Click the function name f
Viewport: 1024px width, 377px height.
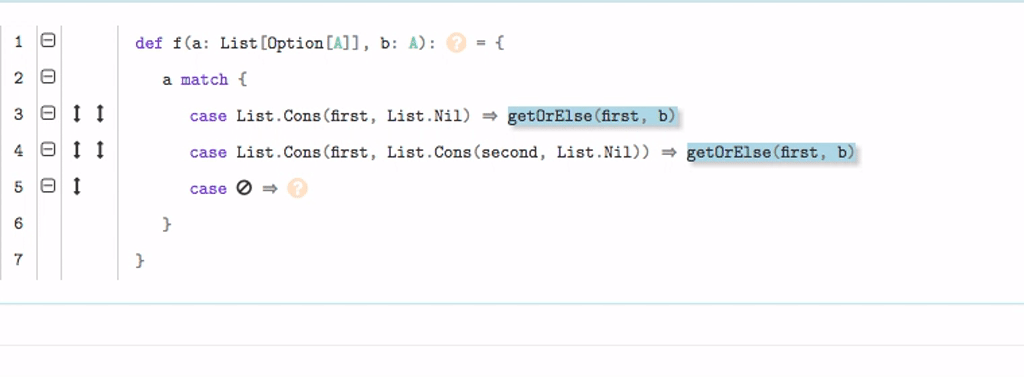coord(177,44)
